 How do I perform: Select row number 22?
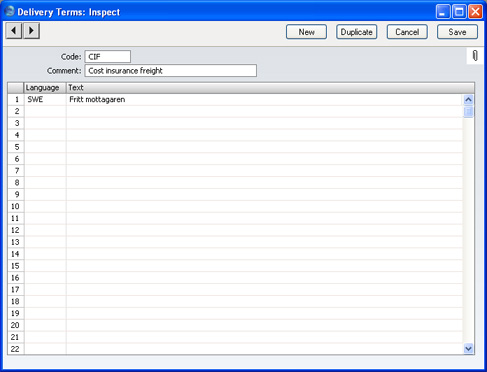point(16,349)
